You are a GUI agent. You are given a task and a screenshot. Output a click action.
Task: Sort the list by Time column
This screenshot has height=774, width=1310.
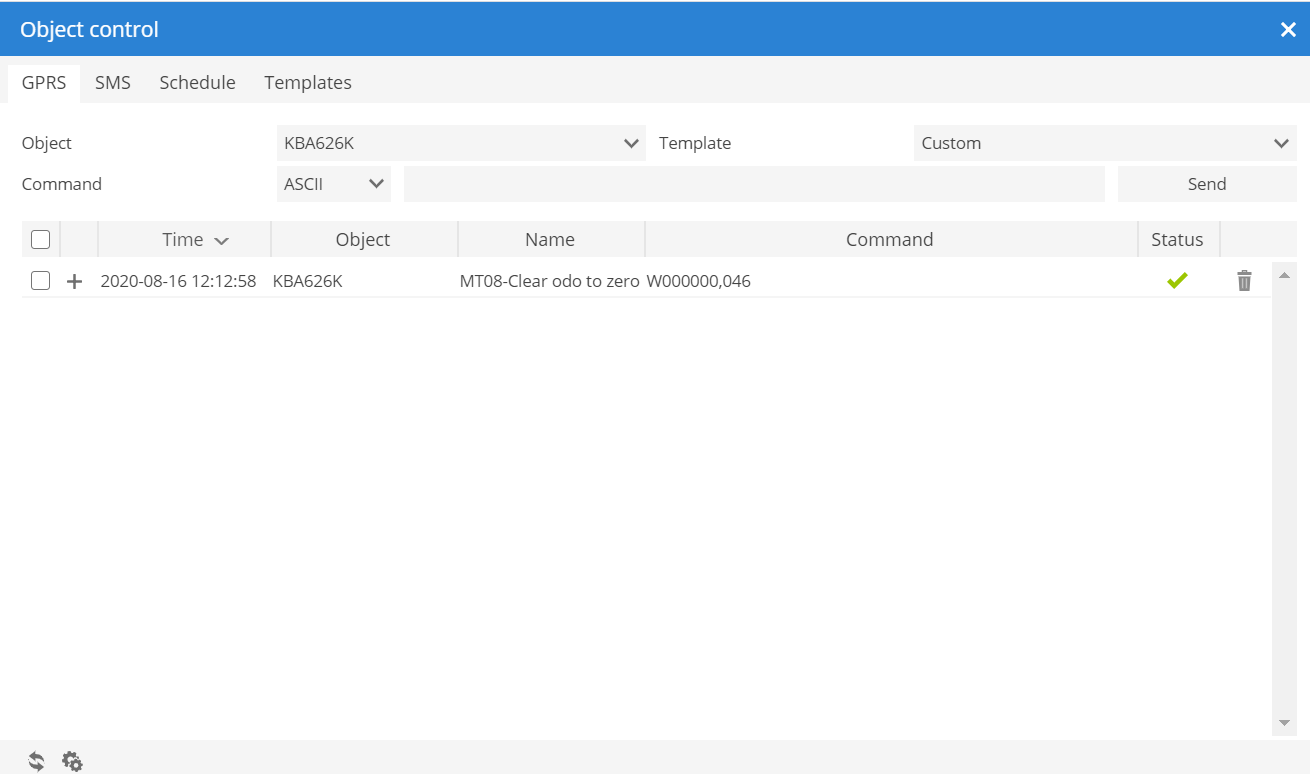184,240
